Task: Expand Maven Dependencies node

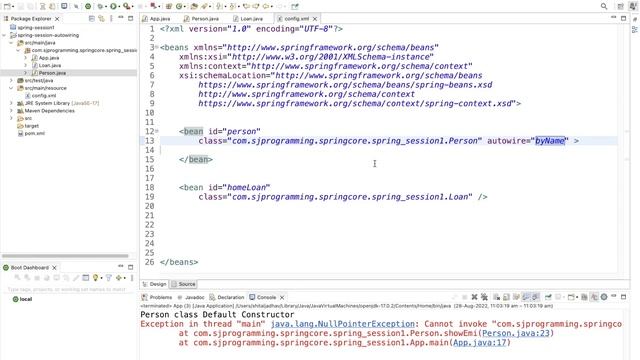Action: pos(11,111)
